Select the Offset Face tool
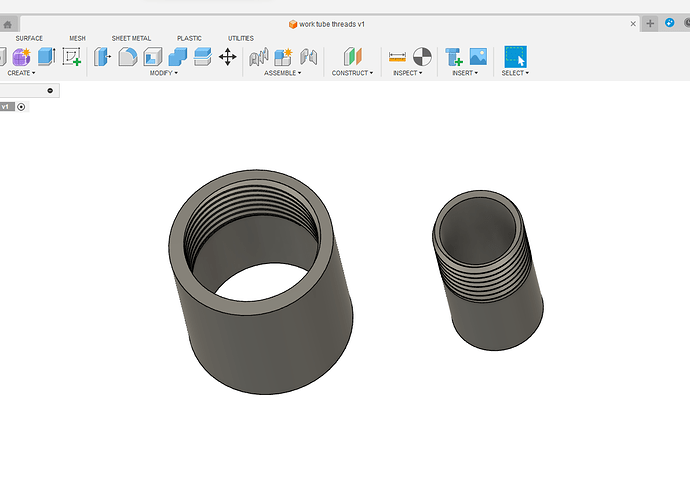This screenshot has height=498, width=690. coord(203,57)
